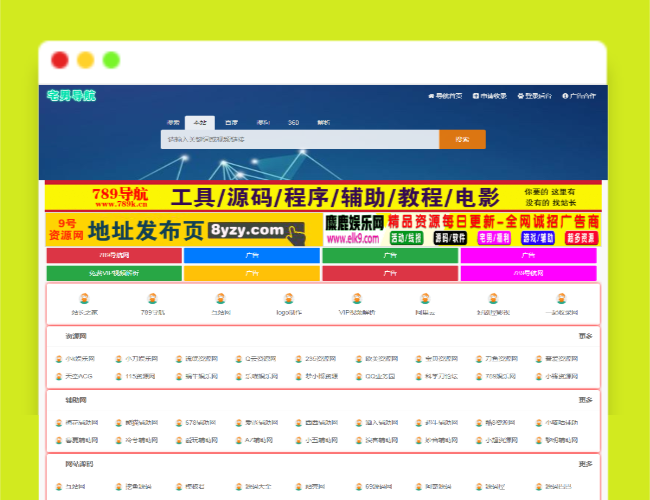Click the icon beside 115资源网
The width and height of the screenshot is (650, 500).
pyautogui.click(x=119, y=376)
